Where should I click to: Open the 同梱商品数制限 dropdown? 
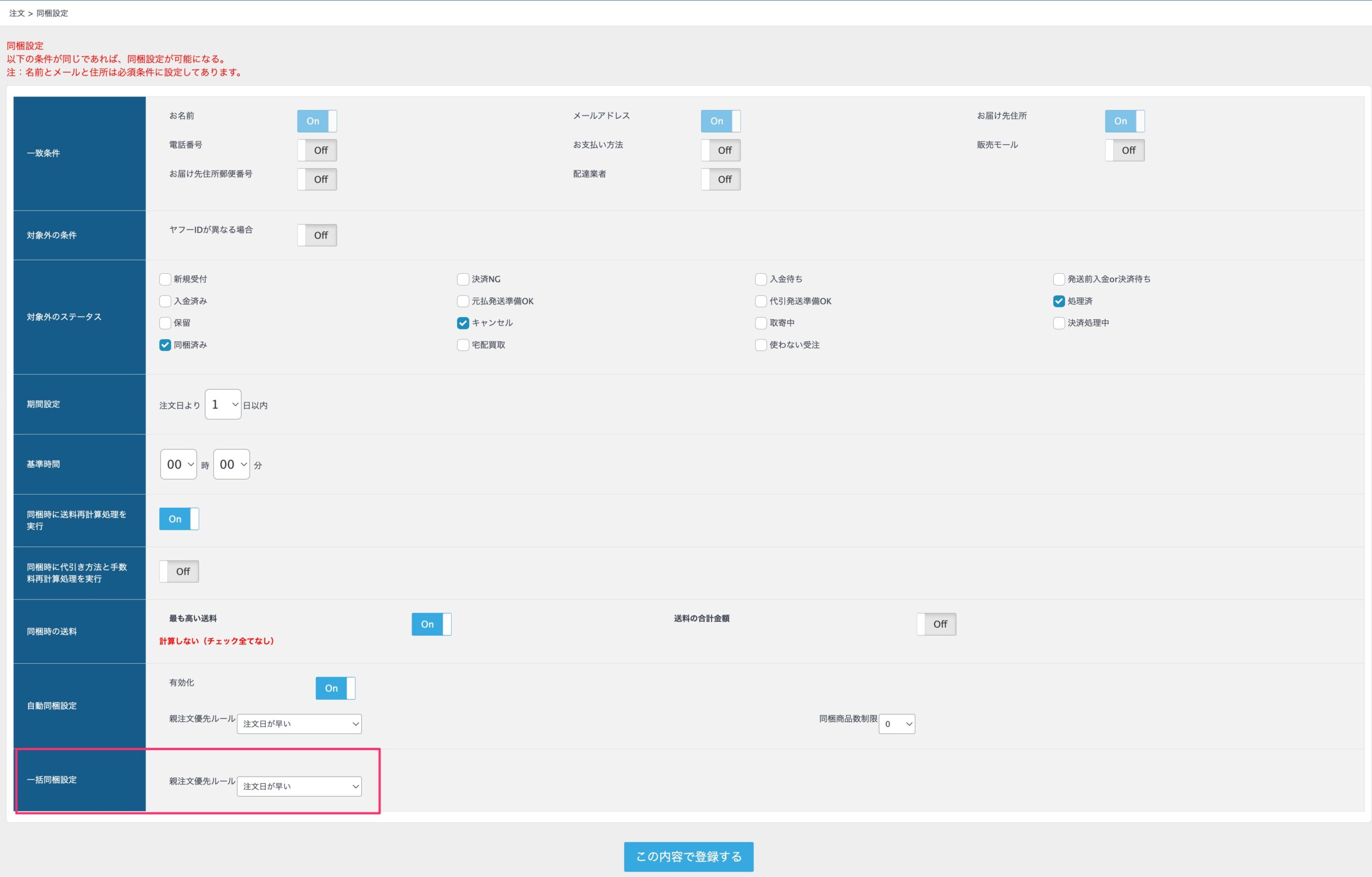tap(897, 724)
